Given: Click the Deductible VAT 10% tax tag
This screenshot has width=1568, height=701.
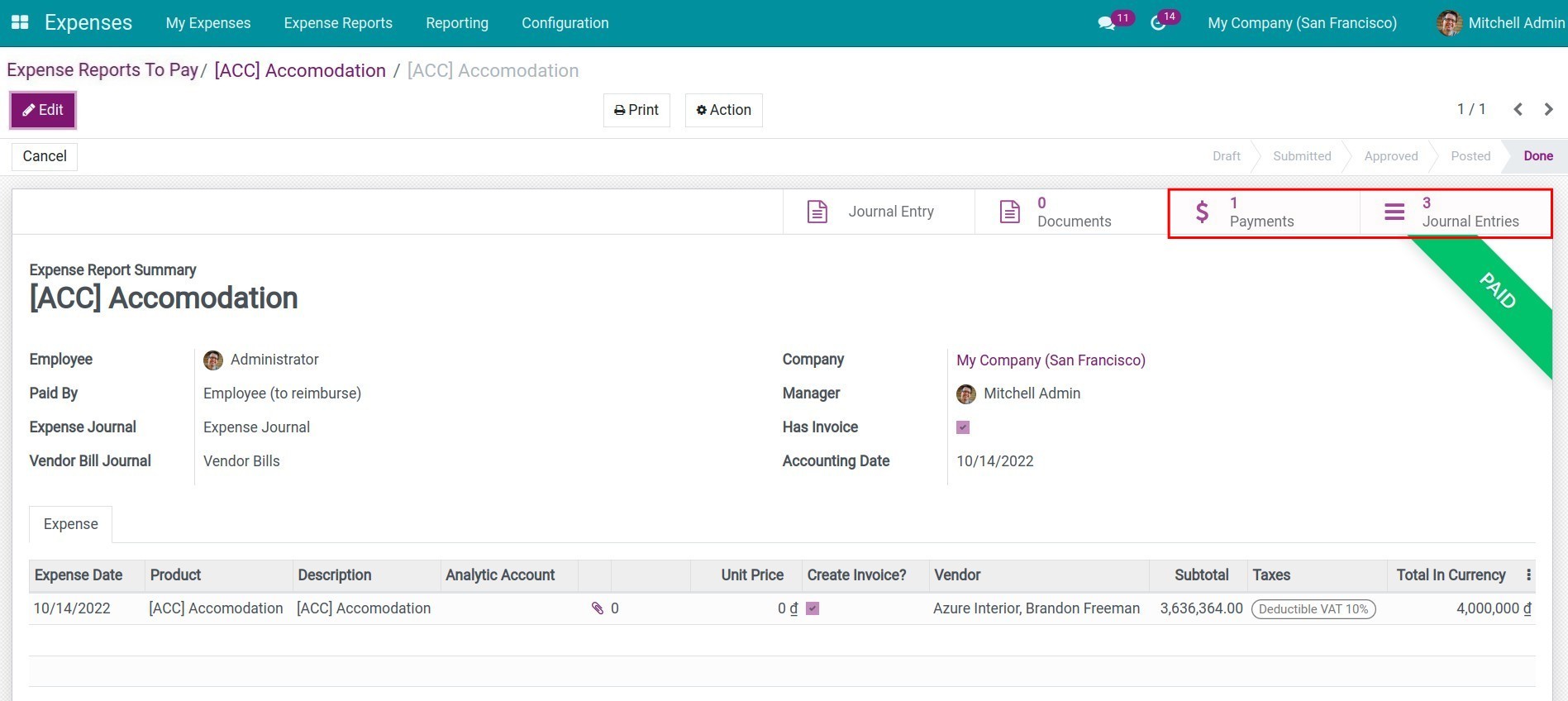Looking at the screenshot, I should (1313, 609).
